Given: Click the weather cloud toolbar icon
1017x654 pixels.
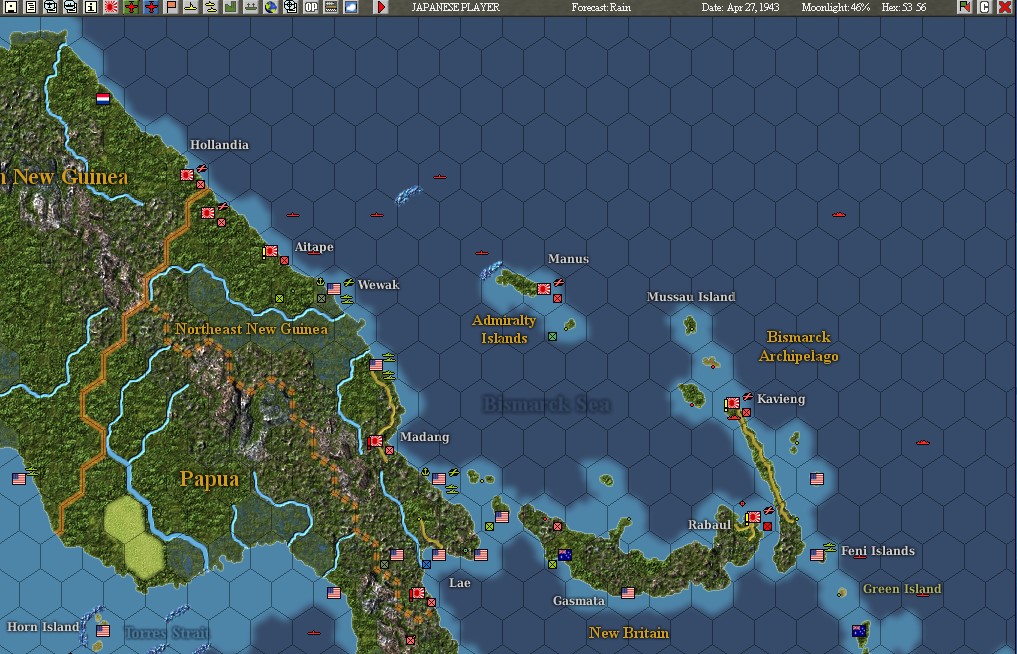Looking at the screenshot, I should (350, 9).
